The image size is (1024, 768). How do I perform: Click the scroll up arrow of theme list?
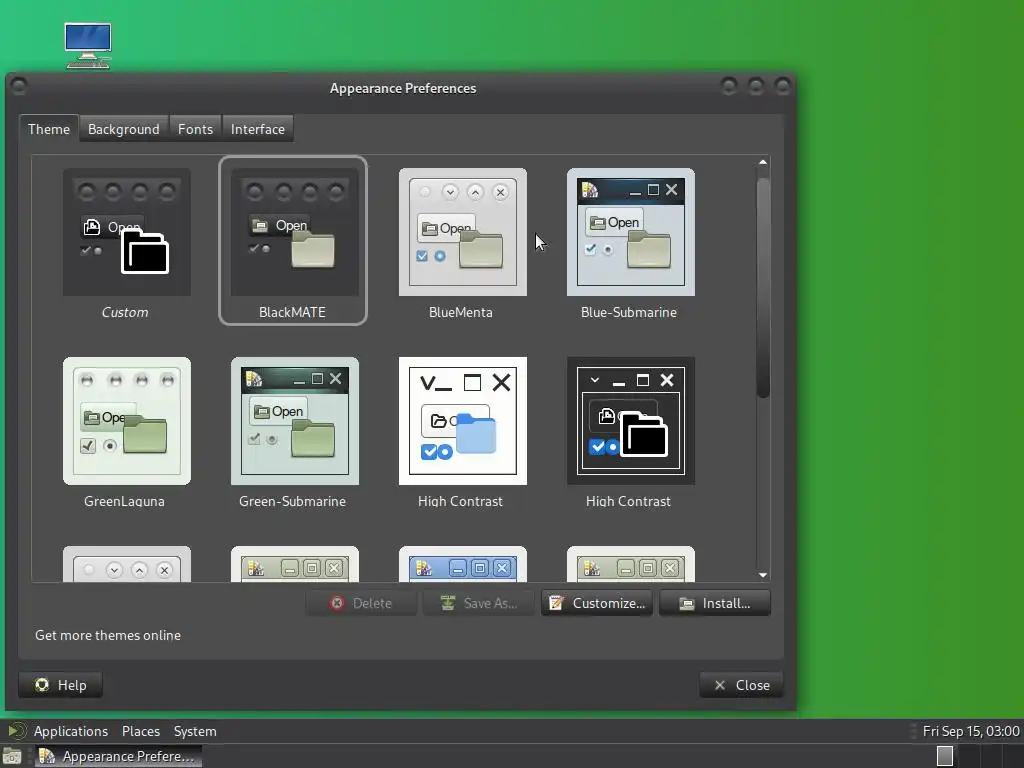tap(763, 162)
